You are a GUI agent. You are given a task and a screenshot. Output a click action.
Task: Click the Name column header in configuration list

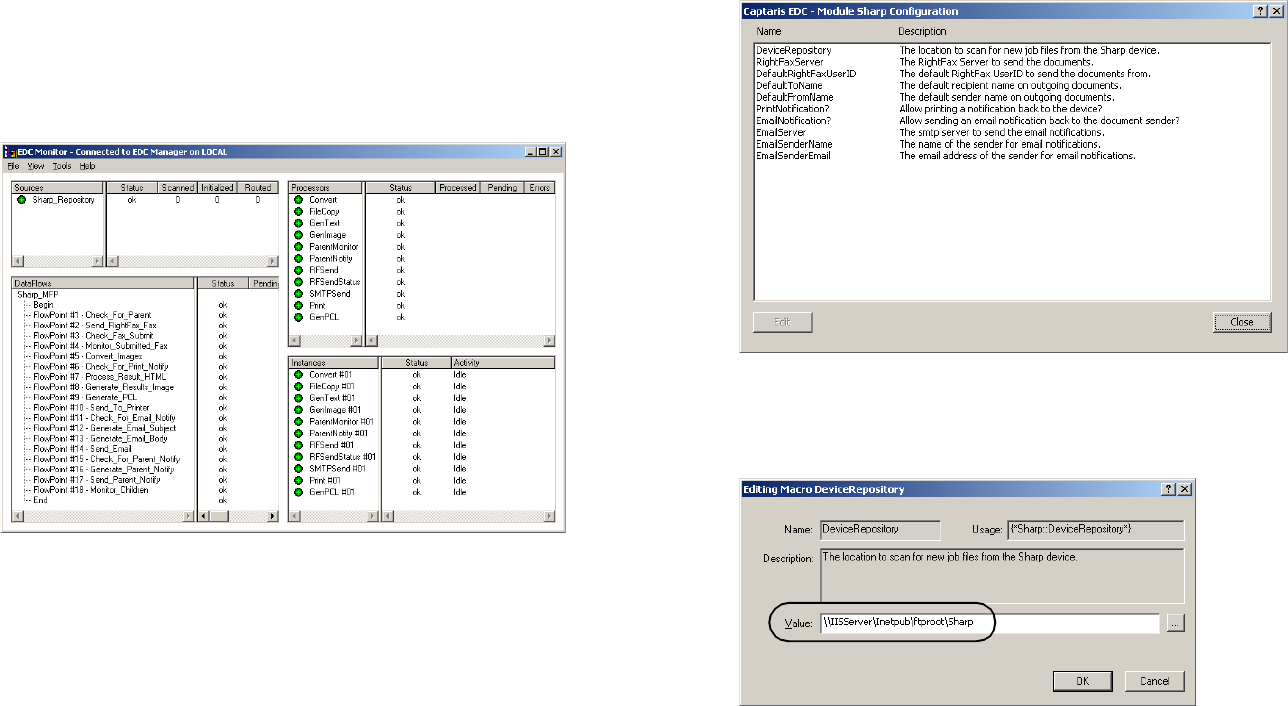769,32
